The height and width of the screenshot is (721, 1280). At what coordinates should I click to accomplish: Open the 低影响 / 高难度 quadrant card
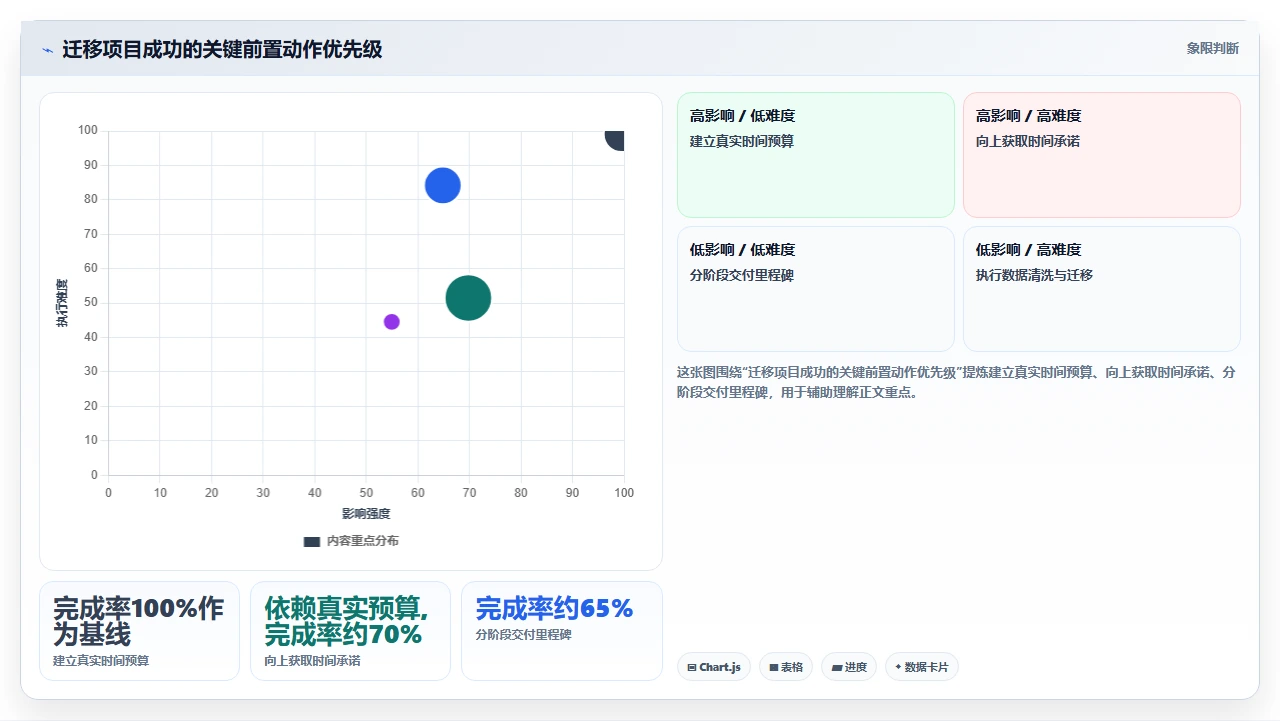coord(1102,289)
